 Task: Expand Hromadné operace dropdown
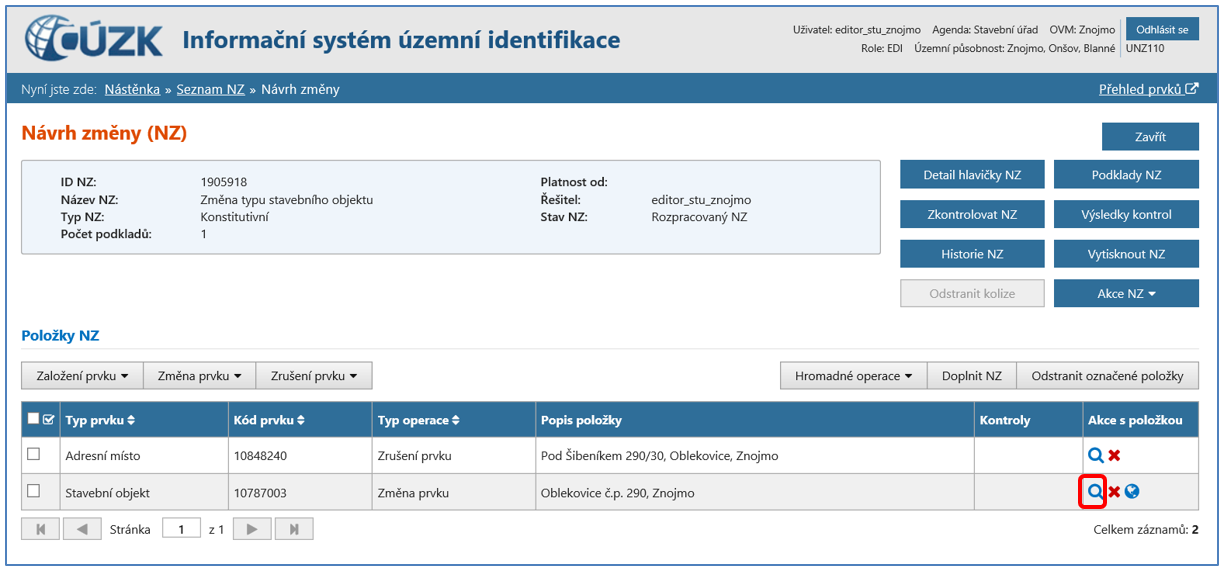853,376
